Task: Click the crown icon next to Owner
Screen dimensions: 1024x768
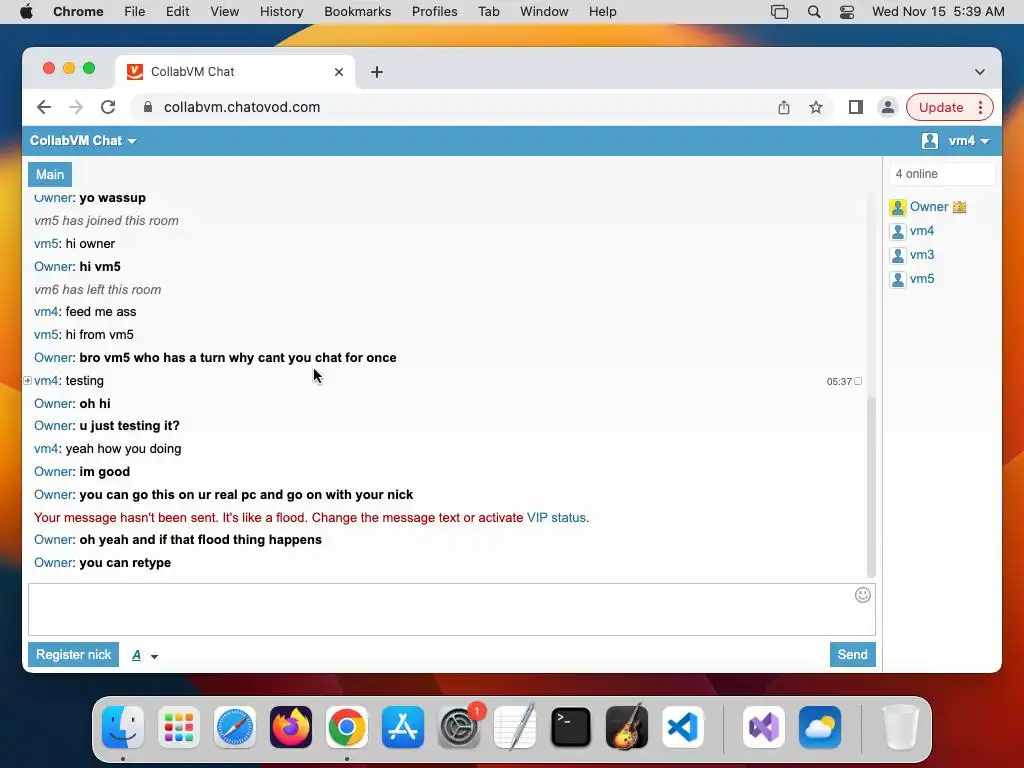Action: [x=959, y=207]
